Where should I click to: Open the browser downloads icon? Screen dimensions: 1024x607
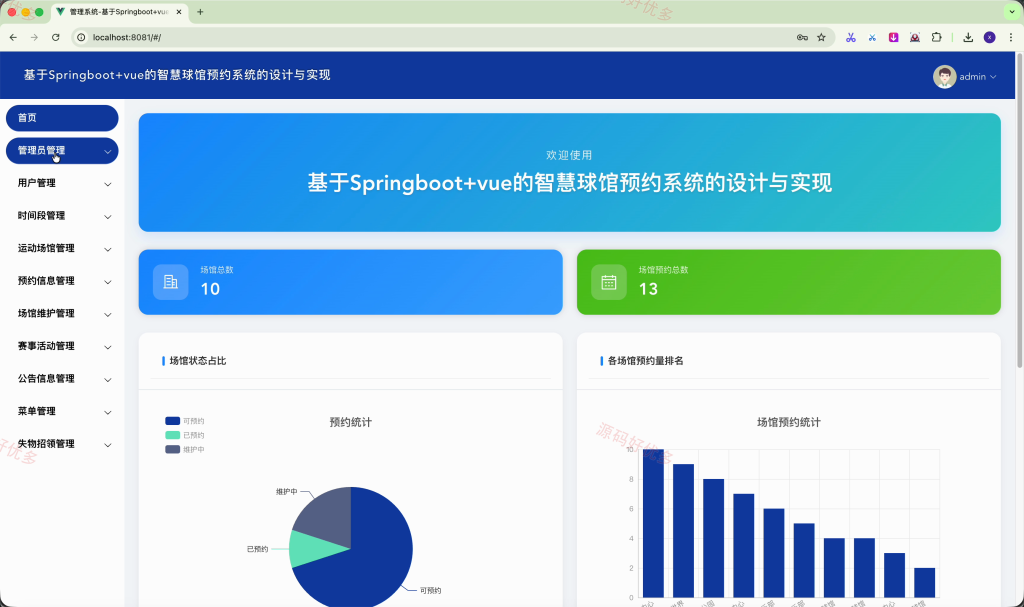pos(968,37)
